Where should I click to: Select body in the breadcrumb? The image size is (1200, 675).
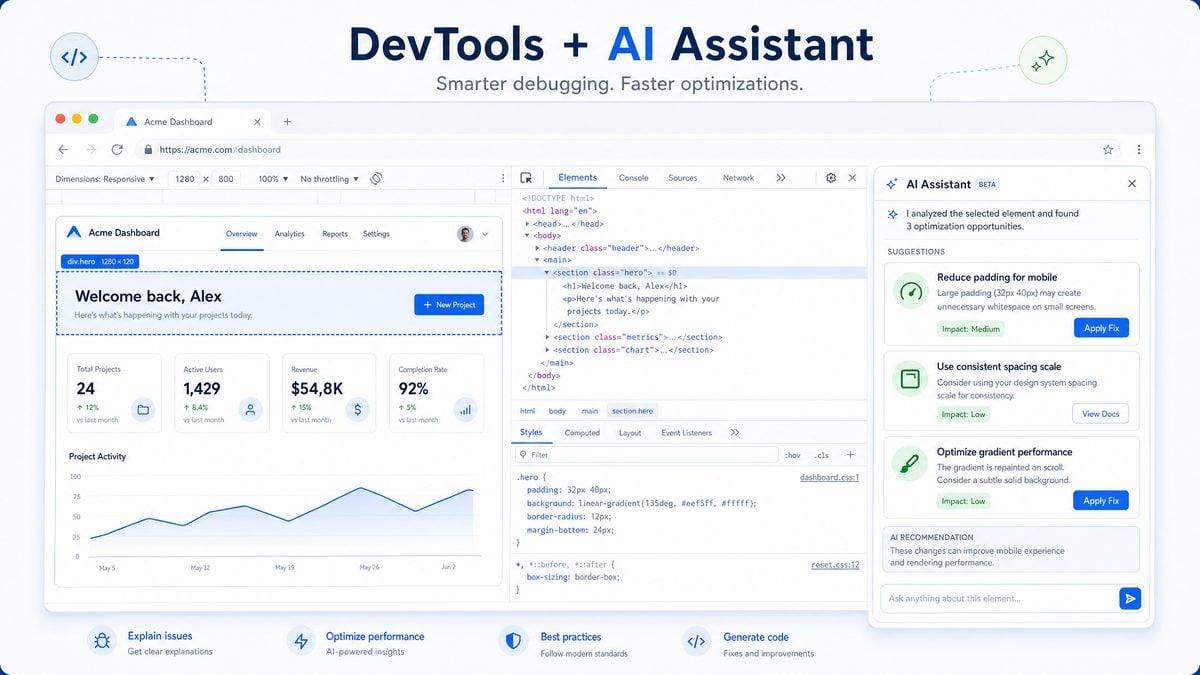(x=557, y=411)
